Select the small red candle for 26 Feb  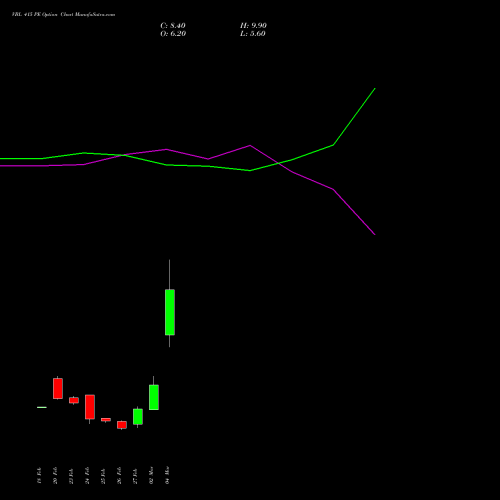pos(122,425)
